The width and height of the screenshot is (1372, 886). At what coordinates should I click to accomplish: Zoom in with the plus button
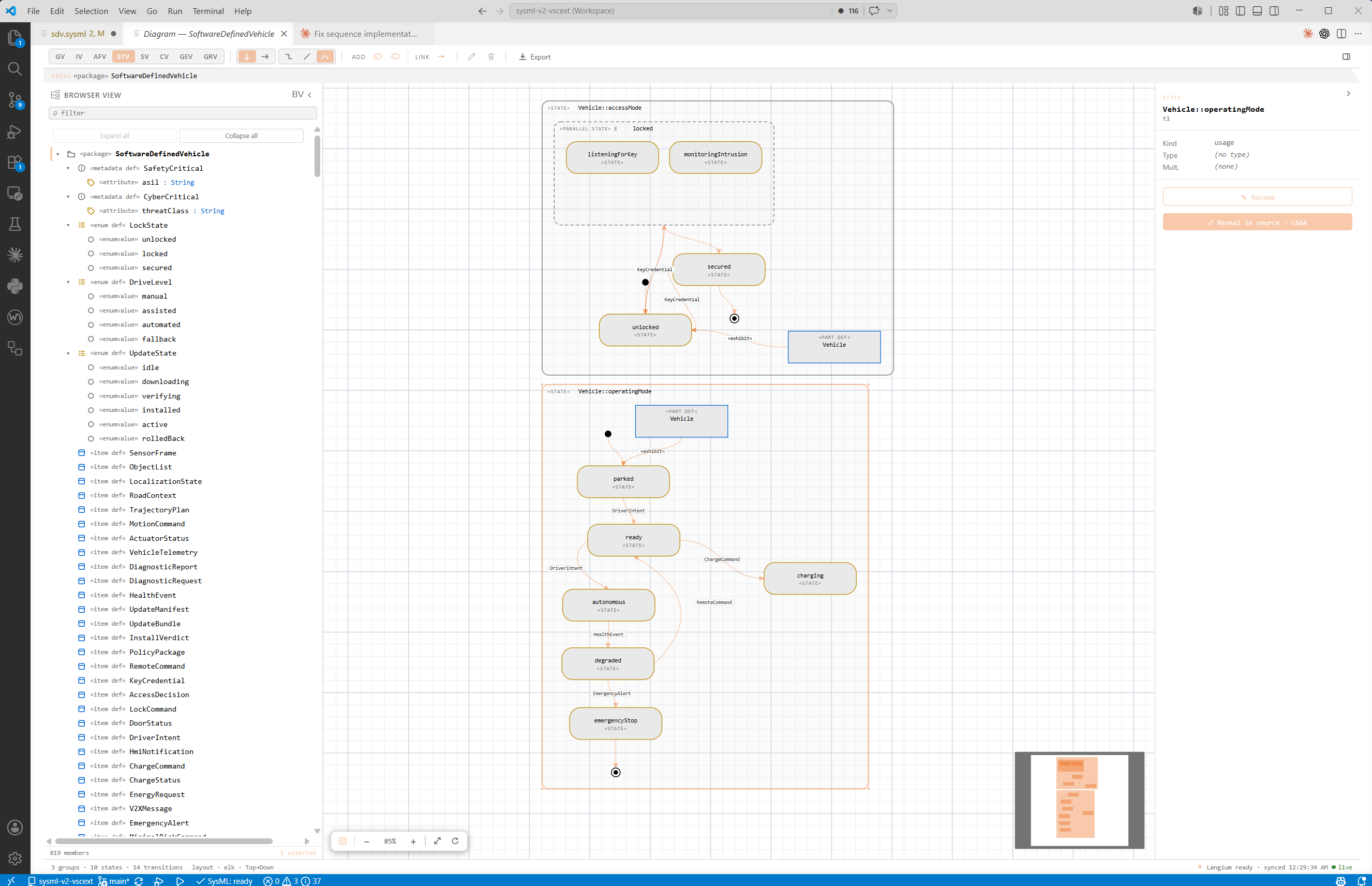tap(413, 841)
